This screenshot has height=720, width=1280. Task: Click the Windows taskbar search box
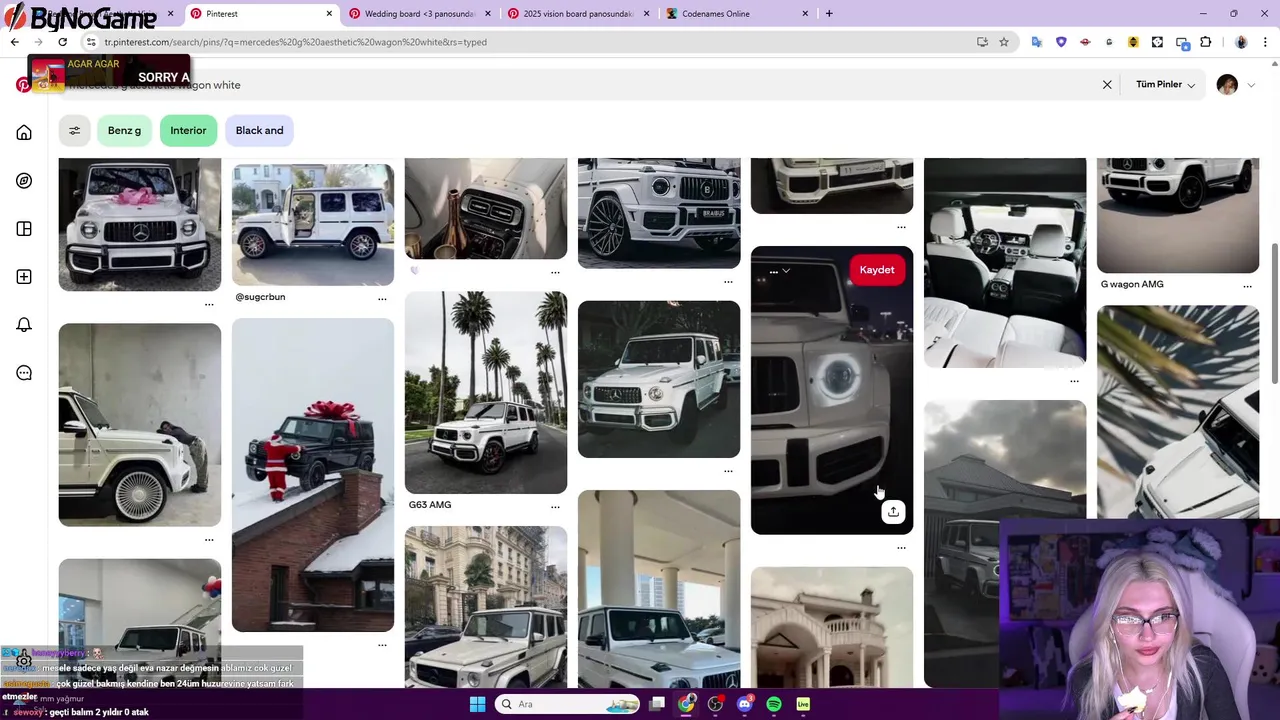coord(569,704)
